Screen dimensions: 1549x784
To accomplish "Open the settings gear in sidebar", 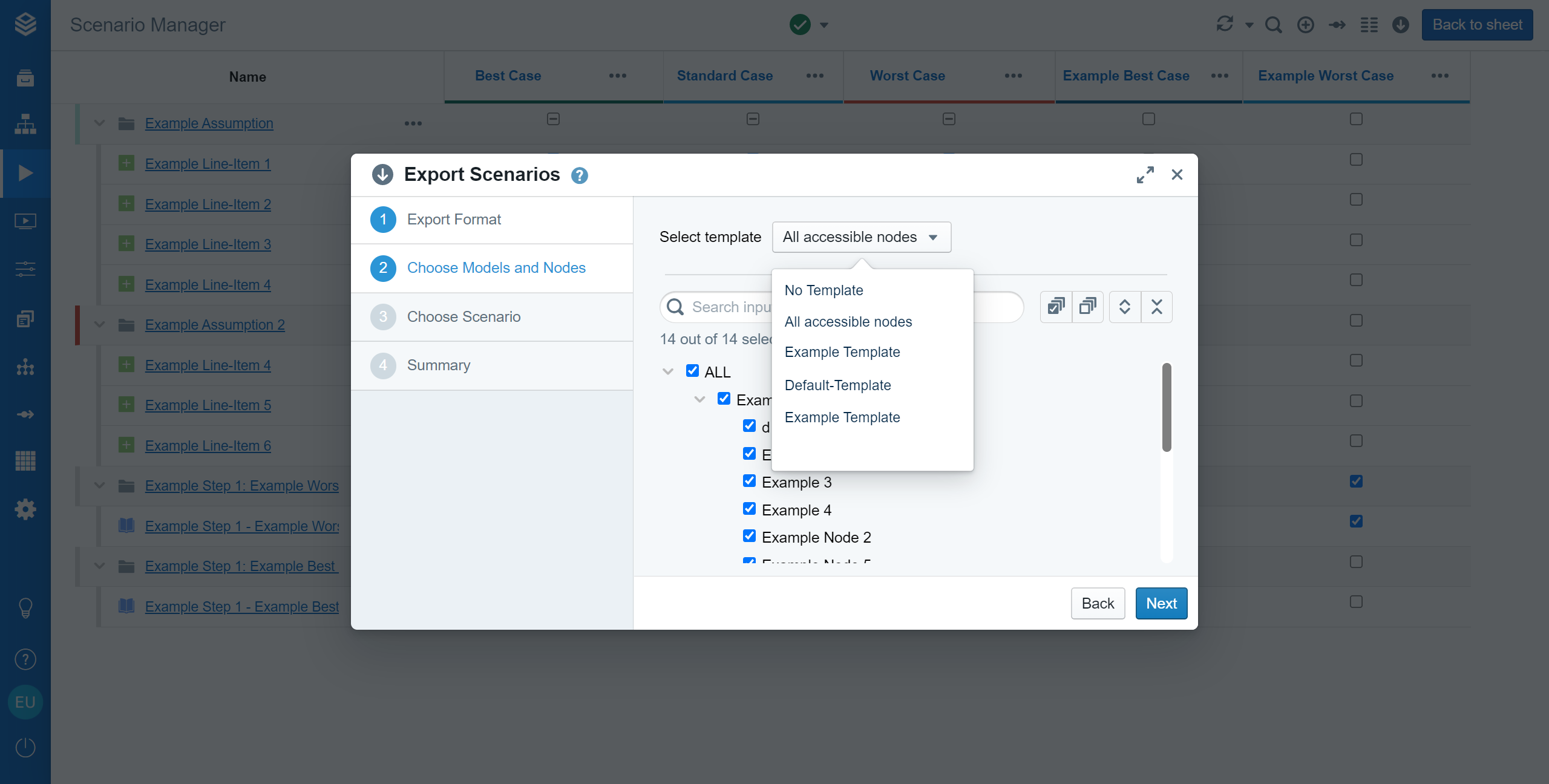I will pos(25,509).
